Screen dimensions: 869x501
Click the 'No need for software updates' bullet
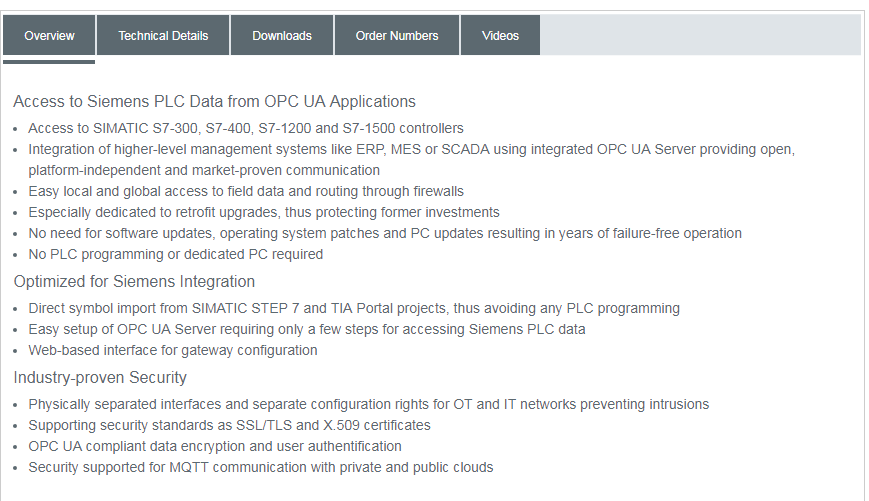tap(385, 233)
